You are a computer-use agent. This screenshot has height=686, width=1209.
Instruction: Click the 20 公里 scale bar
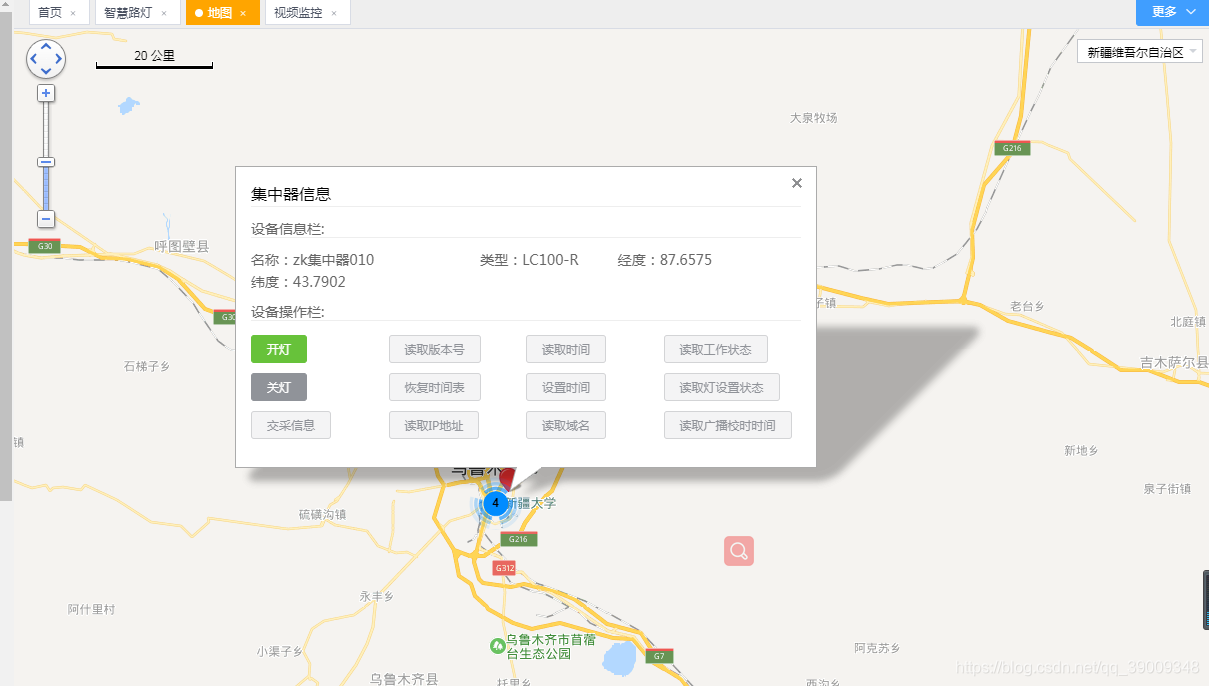(x=154, y=59)
